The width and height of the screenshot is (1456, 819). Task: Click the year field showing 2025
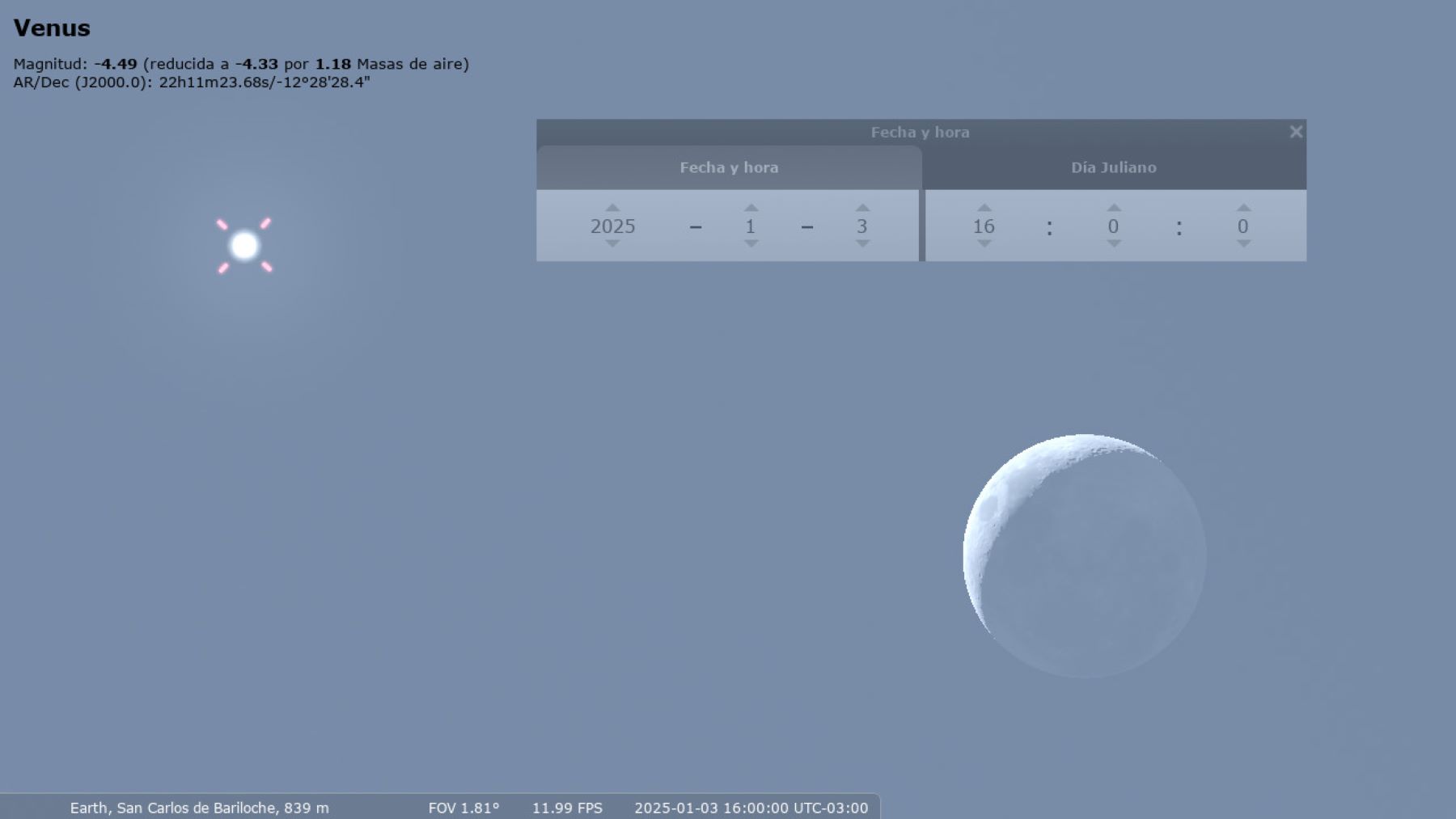coord(612,226)
